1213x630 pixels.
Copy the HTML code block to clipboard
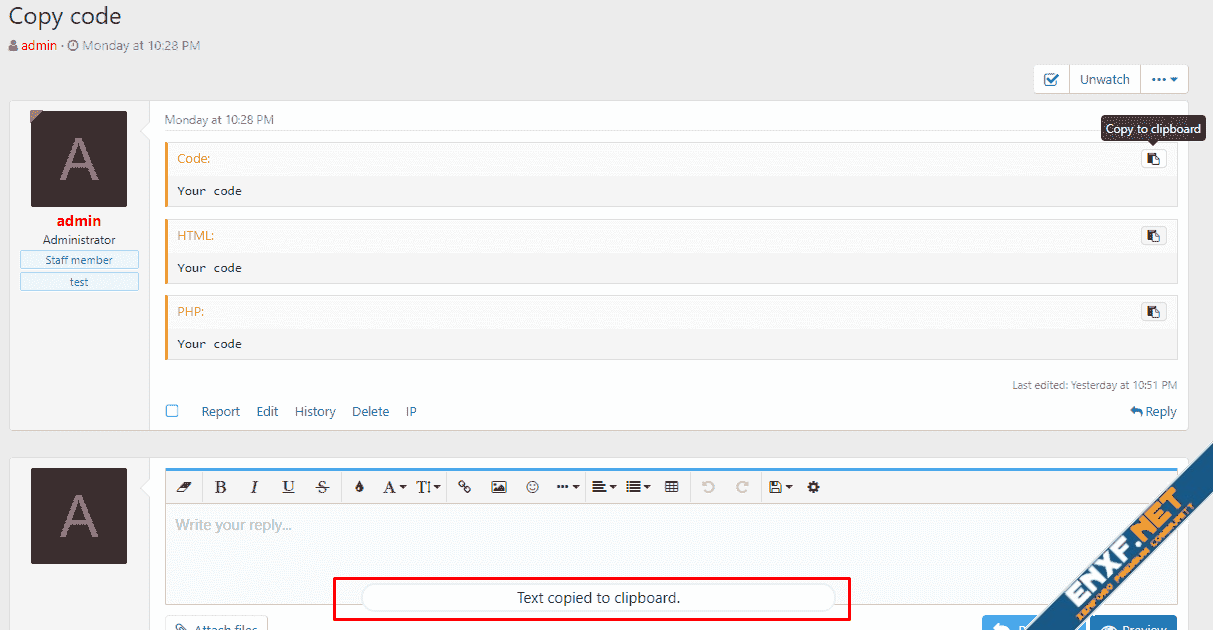[1153, 236]
